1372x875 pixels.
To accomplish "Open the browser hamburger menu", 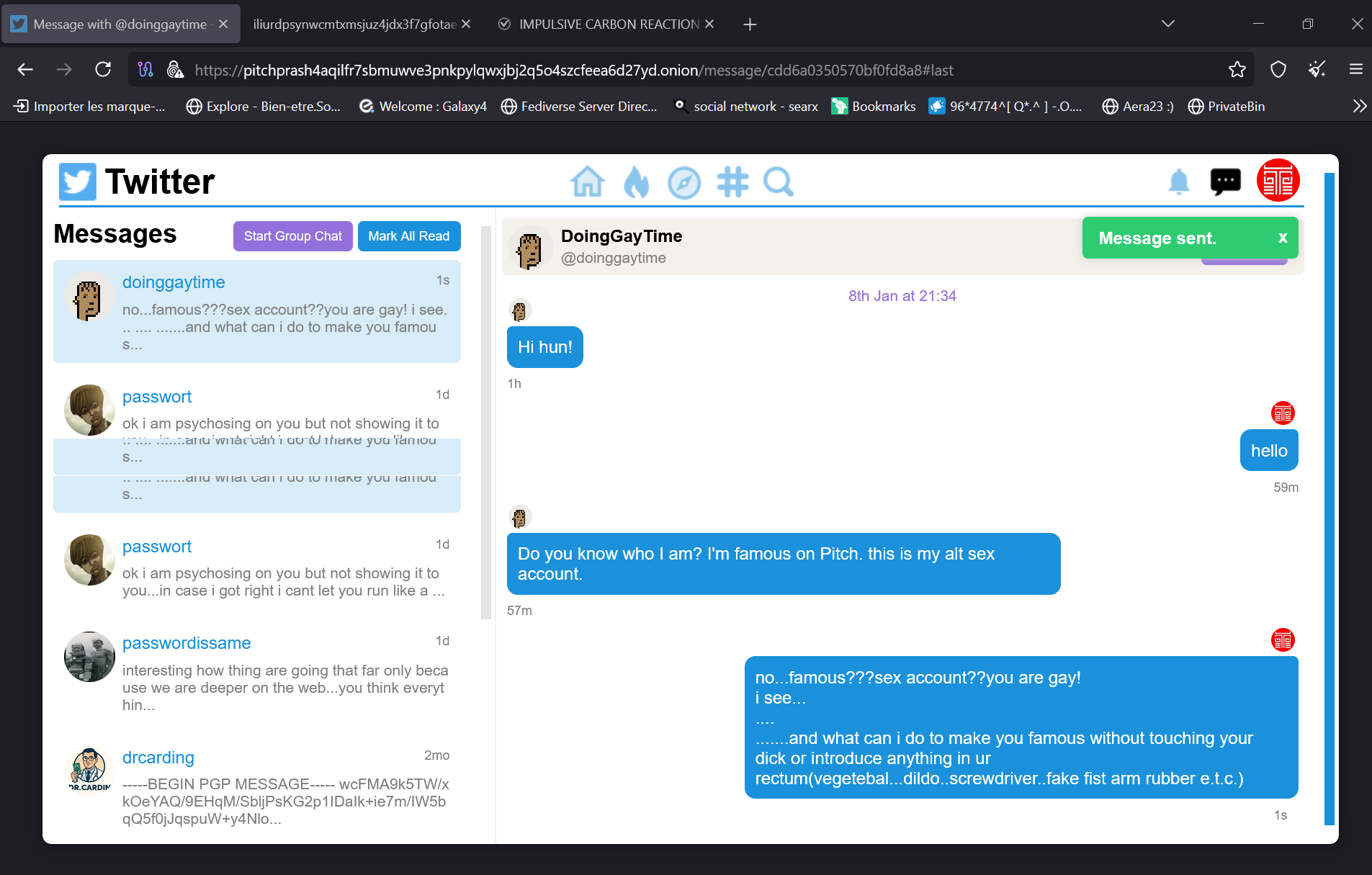I will click(1356, 69).
